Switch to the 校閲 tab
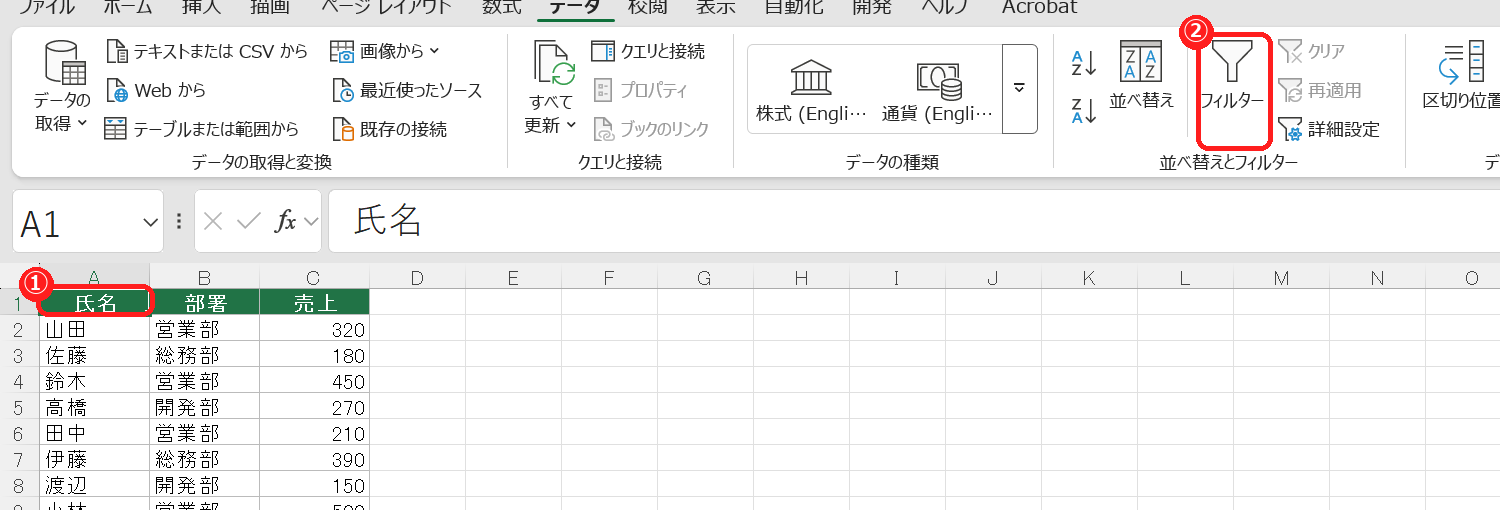The height and width of the screenshot is (510, 1500). pyautogui.click(x=648, y=8)
